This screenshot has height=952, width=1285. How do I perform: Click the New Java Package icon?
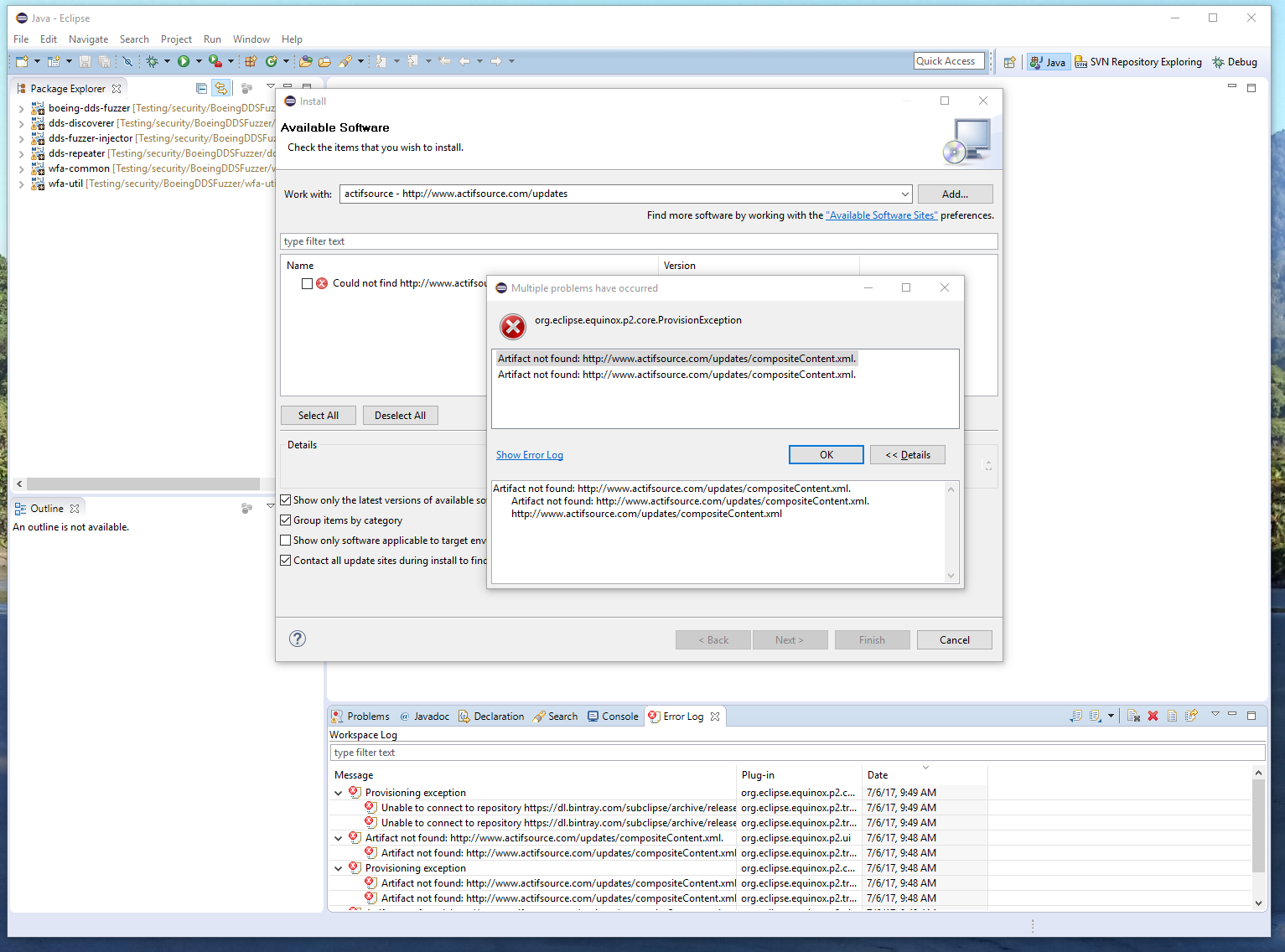251,61
